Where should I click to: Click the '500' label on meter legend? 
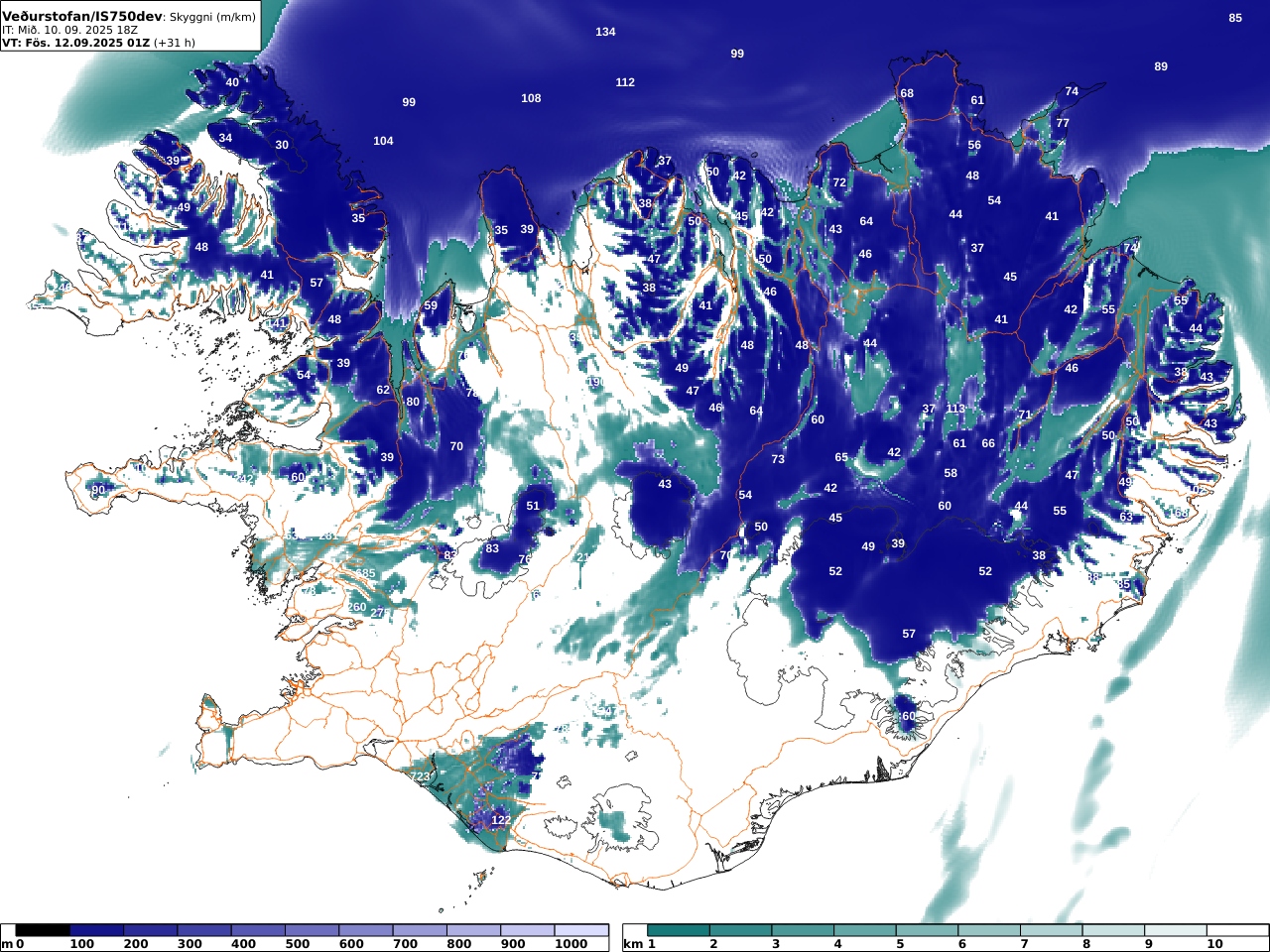(x=298, y=944)
